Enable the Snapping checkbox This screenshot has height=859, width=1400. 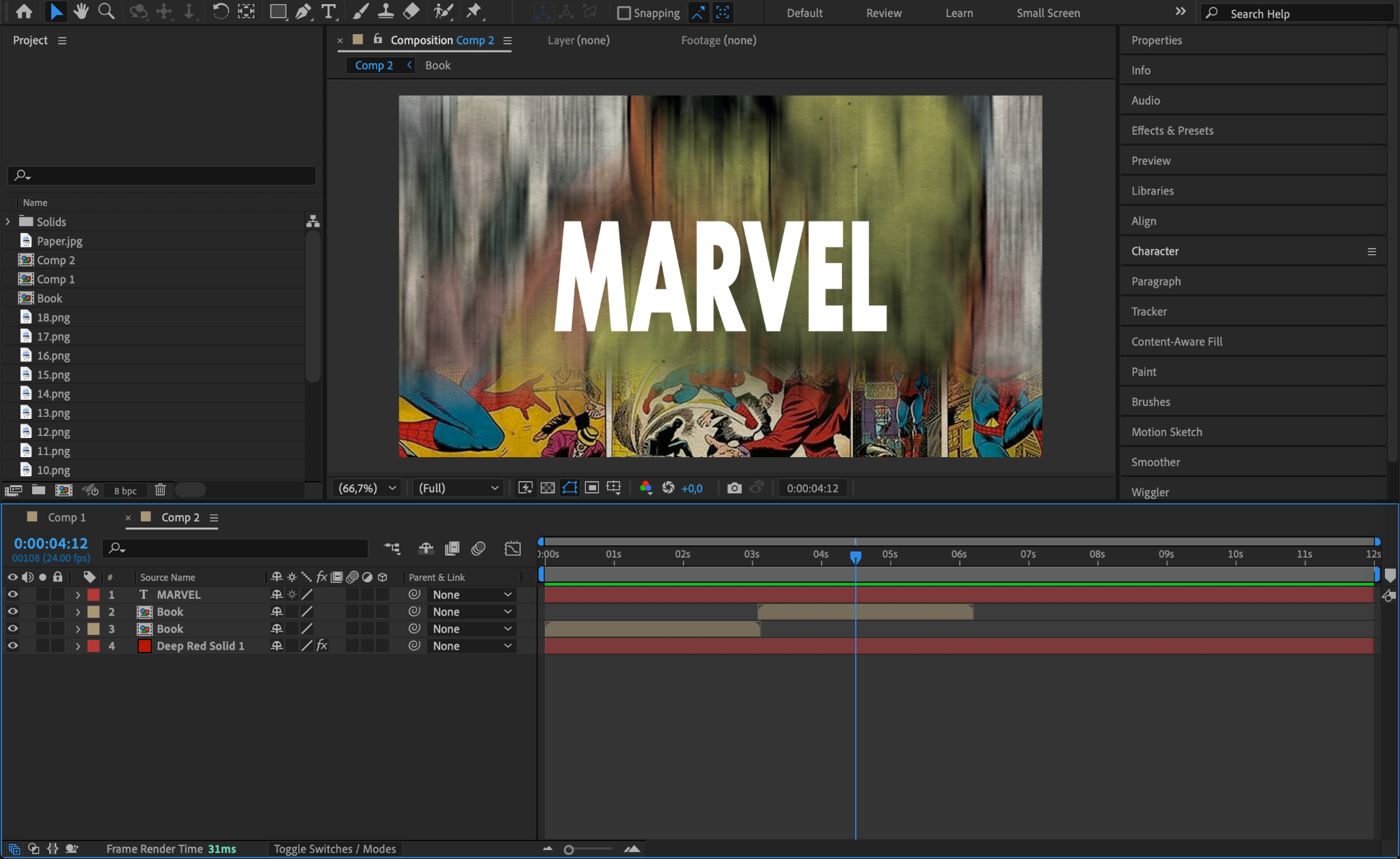623,13
